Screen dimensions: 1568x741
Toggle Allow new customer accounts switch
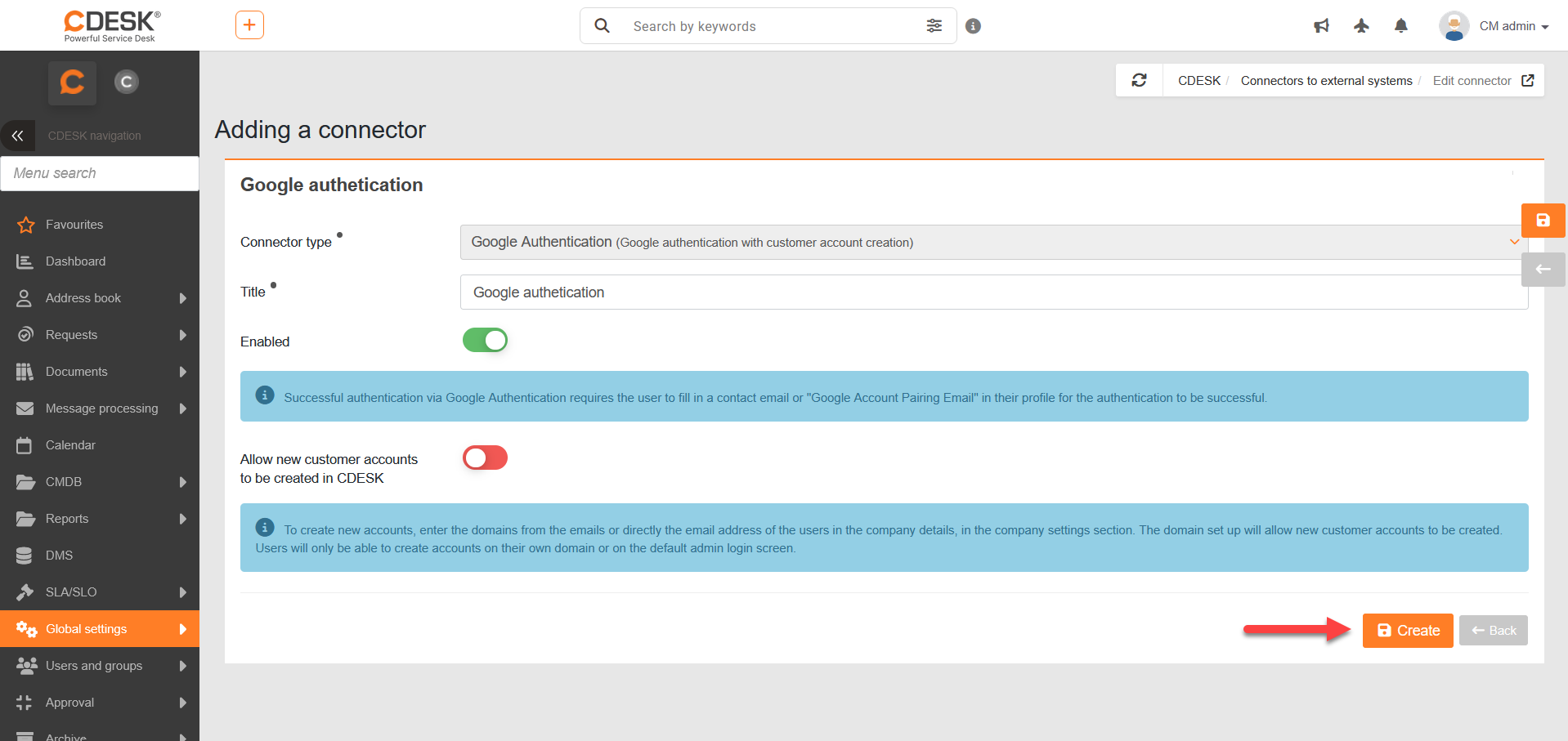[485, 458]
